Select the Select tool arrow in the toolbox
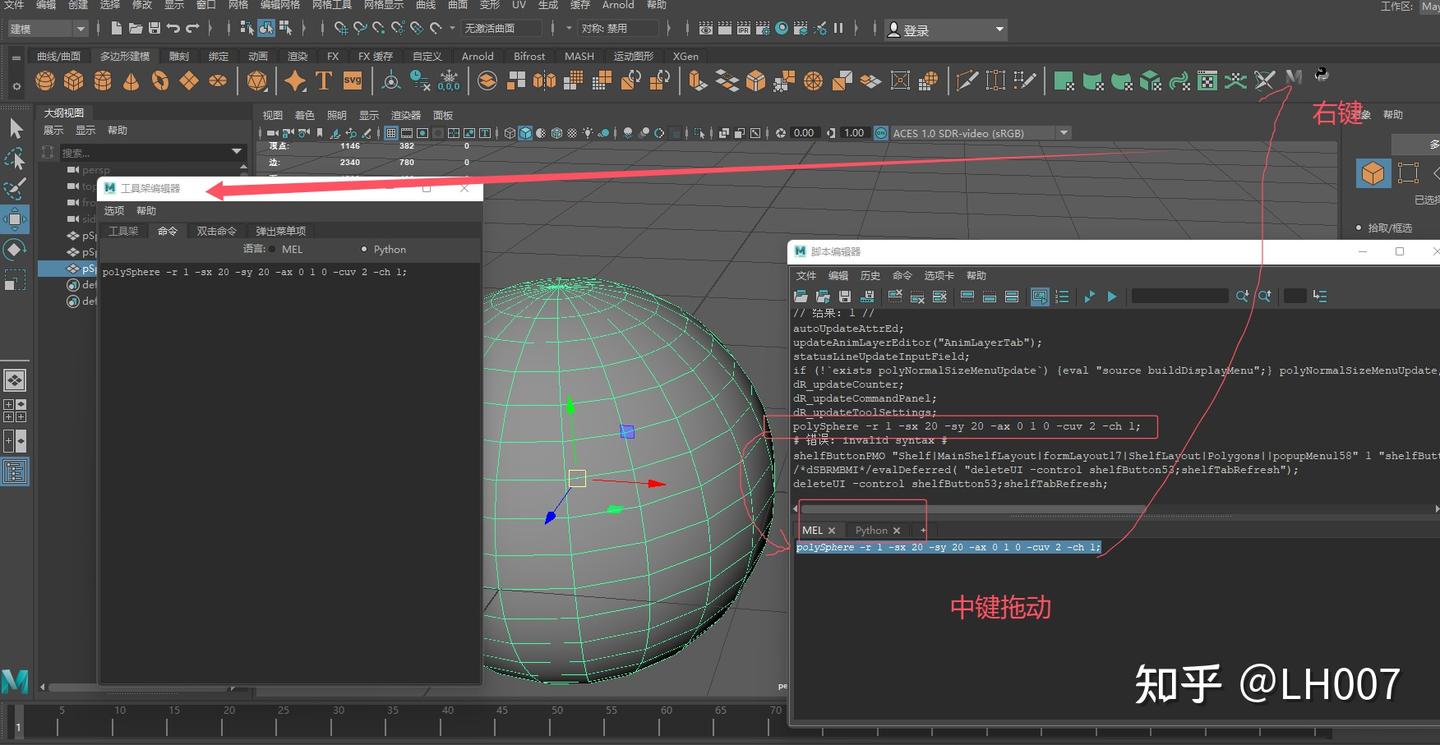 point(15,128)
